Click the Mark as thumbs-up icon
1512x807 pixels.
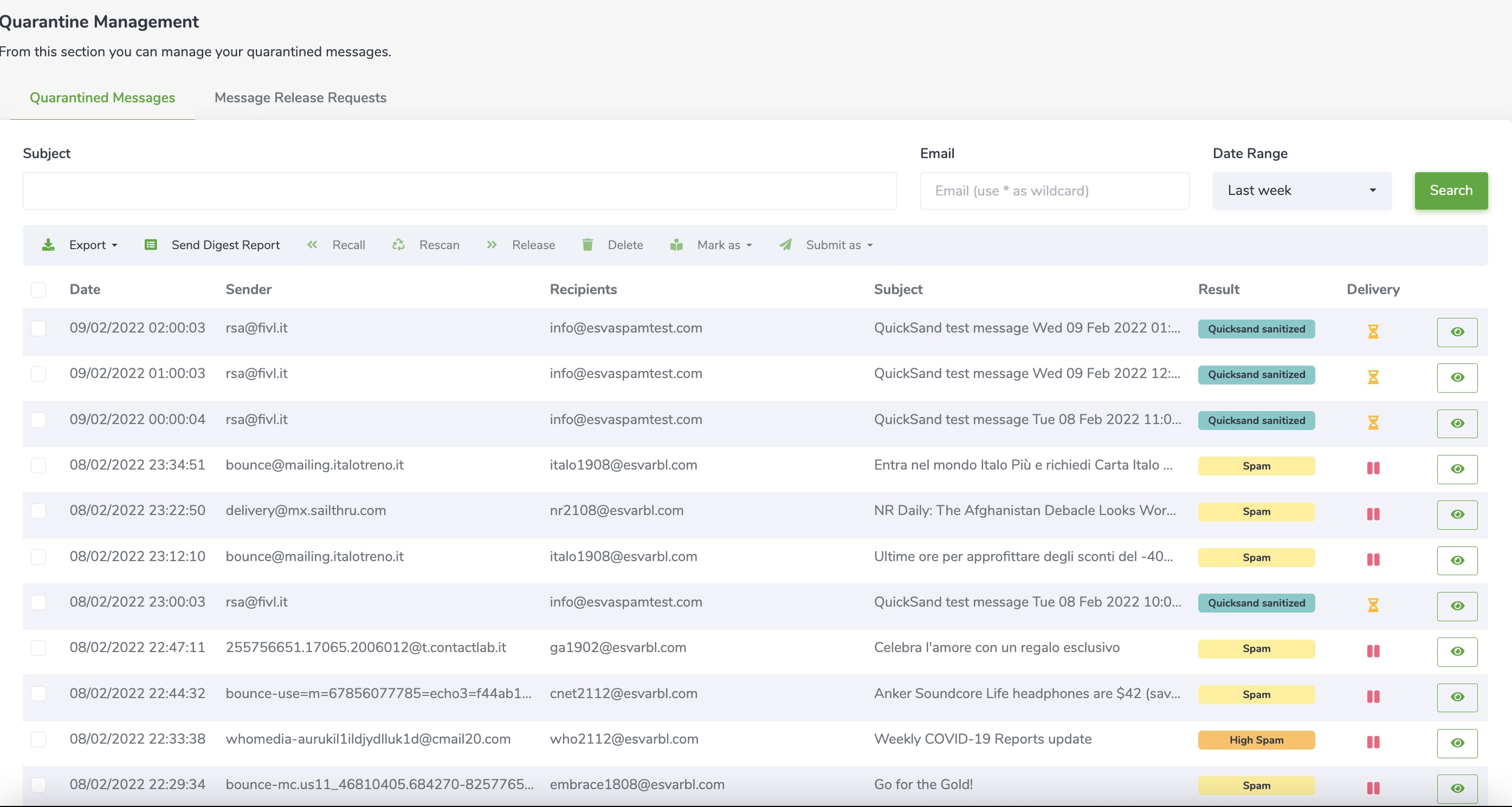[677, 245]
